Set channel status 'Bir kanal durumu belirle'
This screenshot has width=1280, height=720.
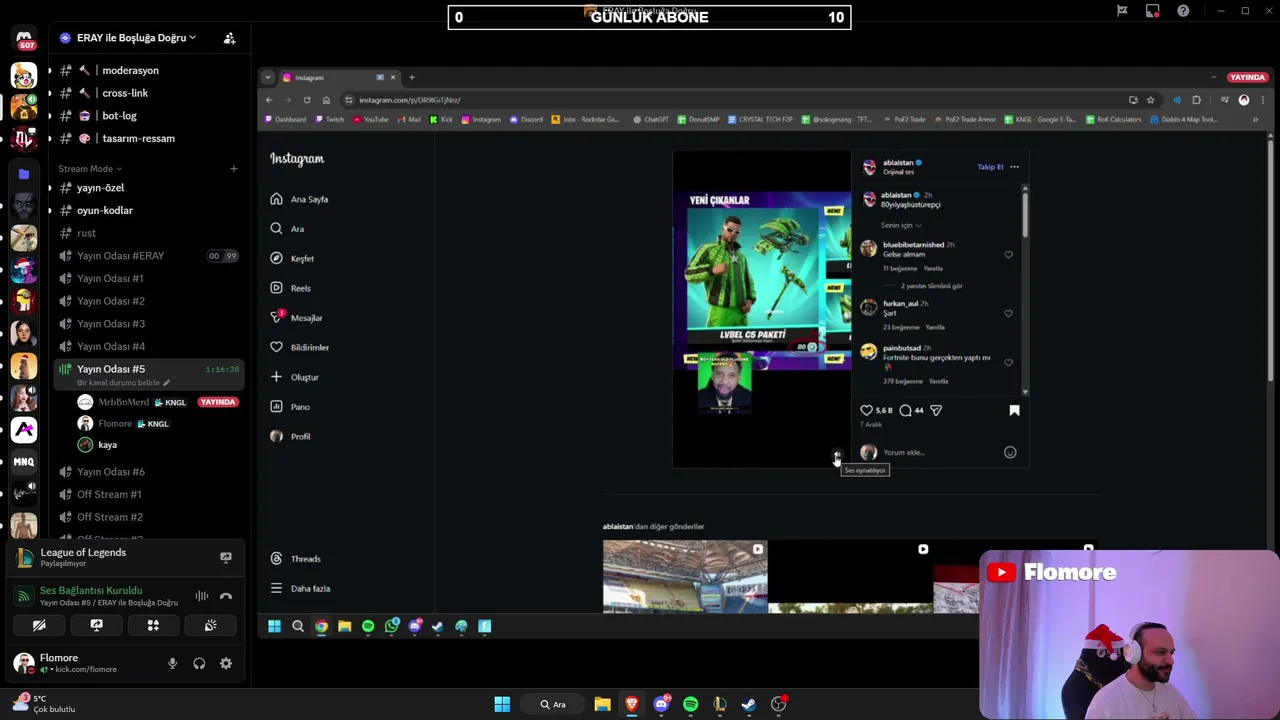pyautogui.click(x=123, y=383)
